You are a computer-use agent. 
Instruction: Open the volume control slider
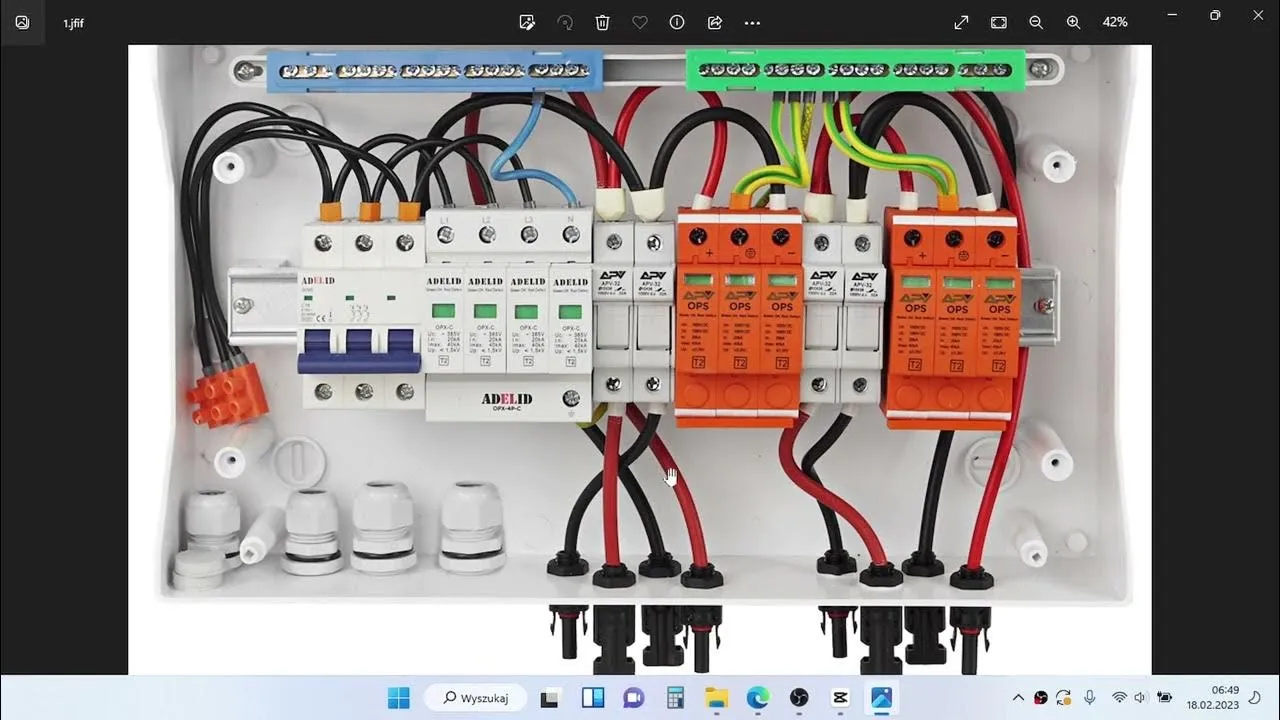tap(1139, 698)
